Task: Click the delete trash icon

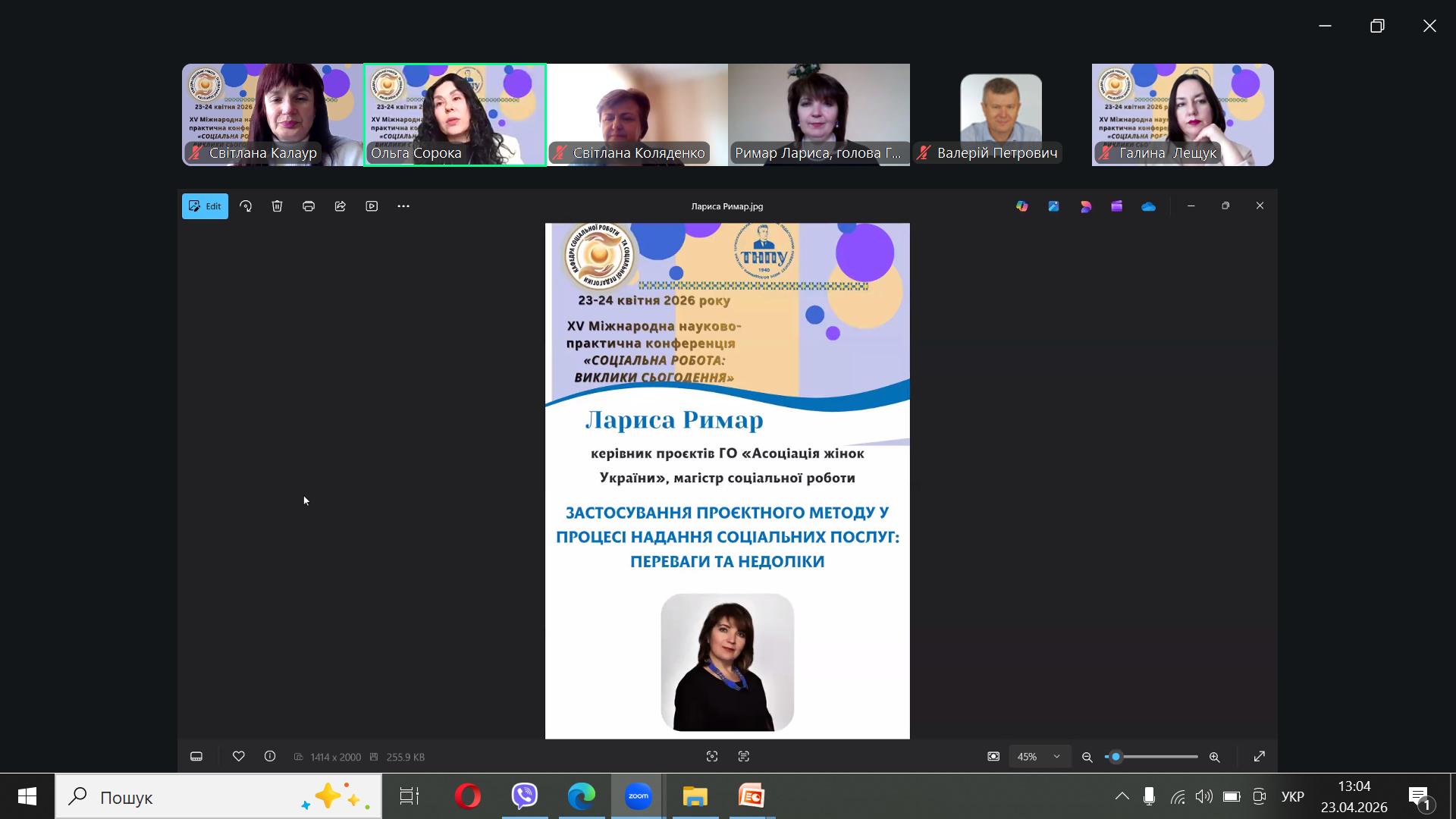Action: click(277, 206)
